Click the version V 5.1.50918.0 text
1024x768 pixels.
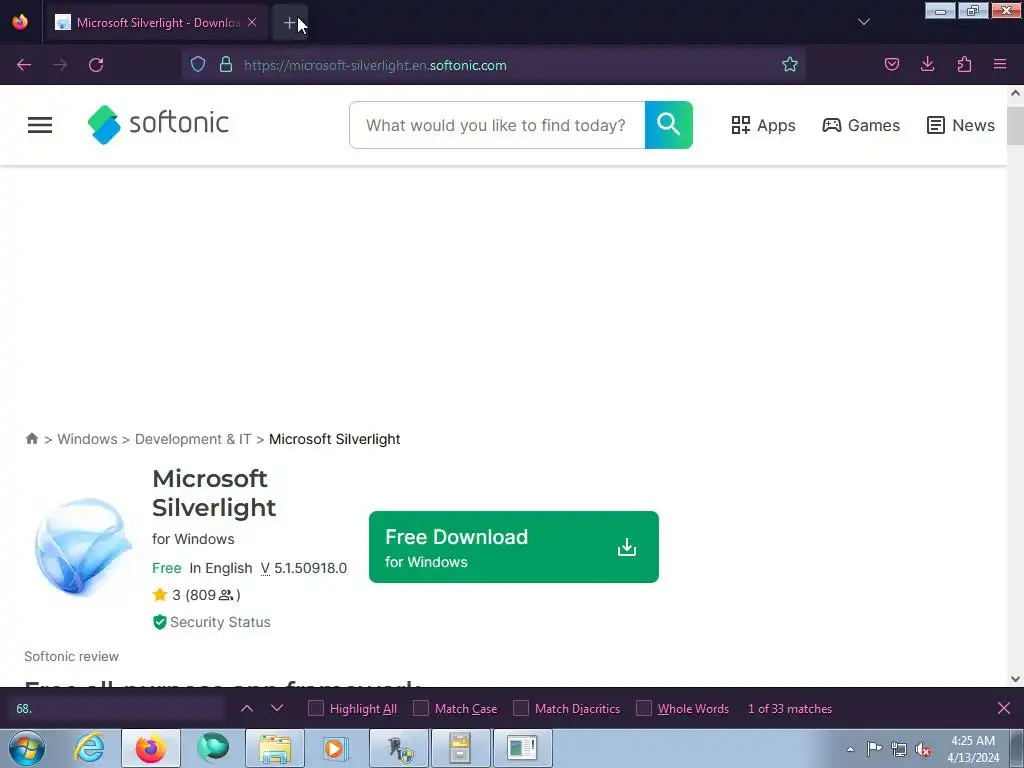pyautogui.click(x=304, y=568)
